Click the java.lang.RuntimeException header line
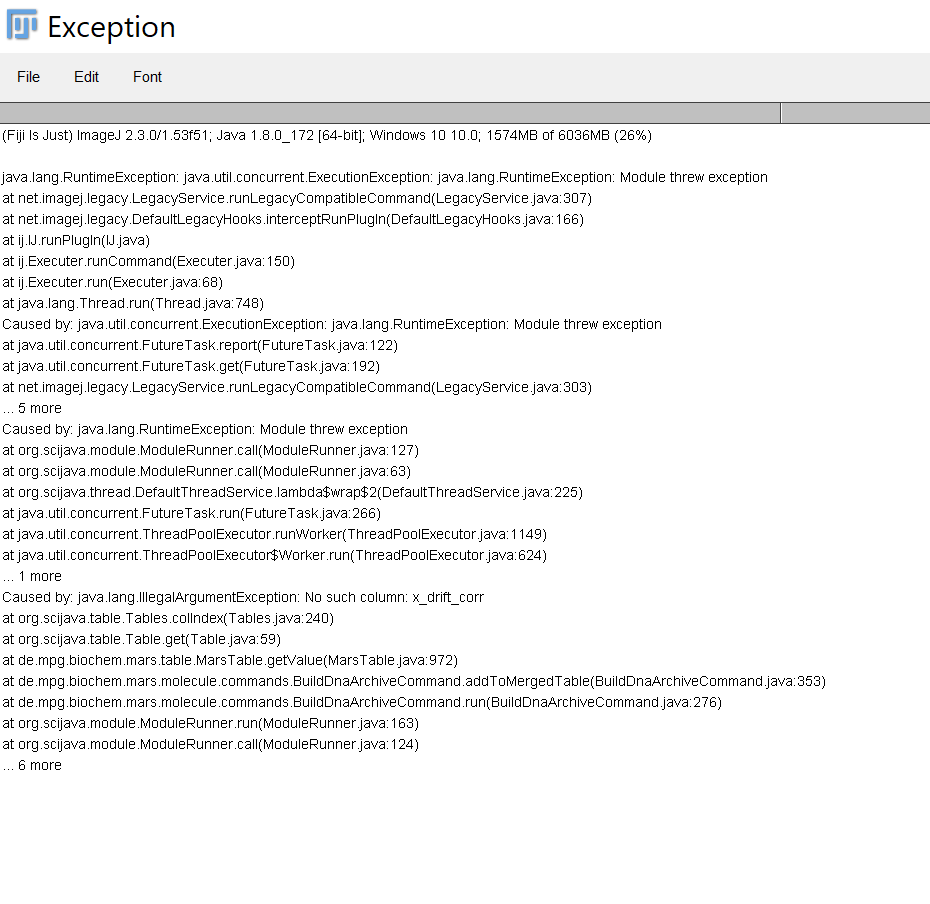This screenshot has height=904, width=930. click(385, 177)
